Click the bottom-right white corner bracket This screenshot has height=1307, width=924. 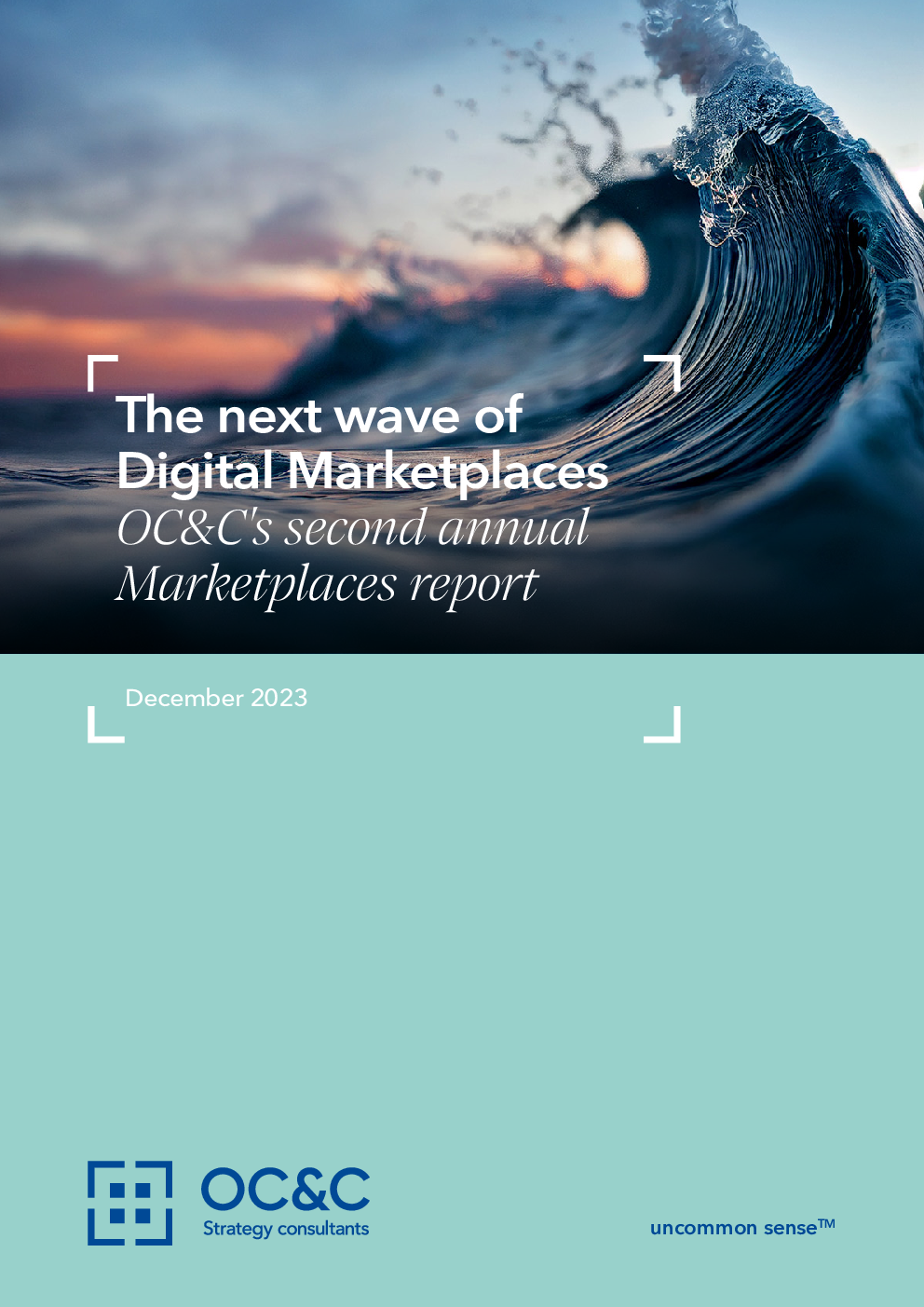click(662, 724)
